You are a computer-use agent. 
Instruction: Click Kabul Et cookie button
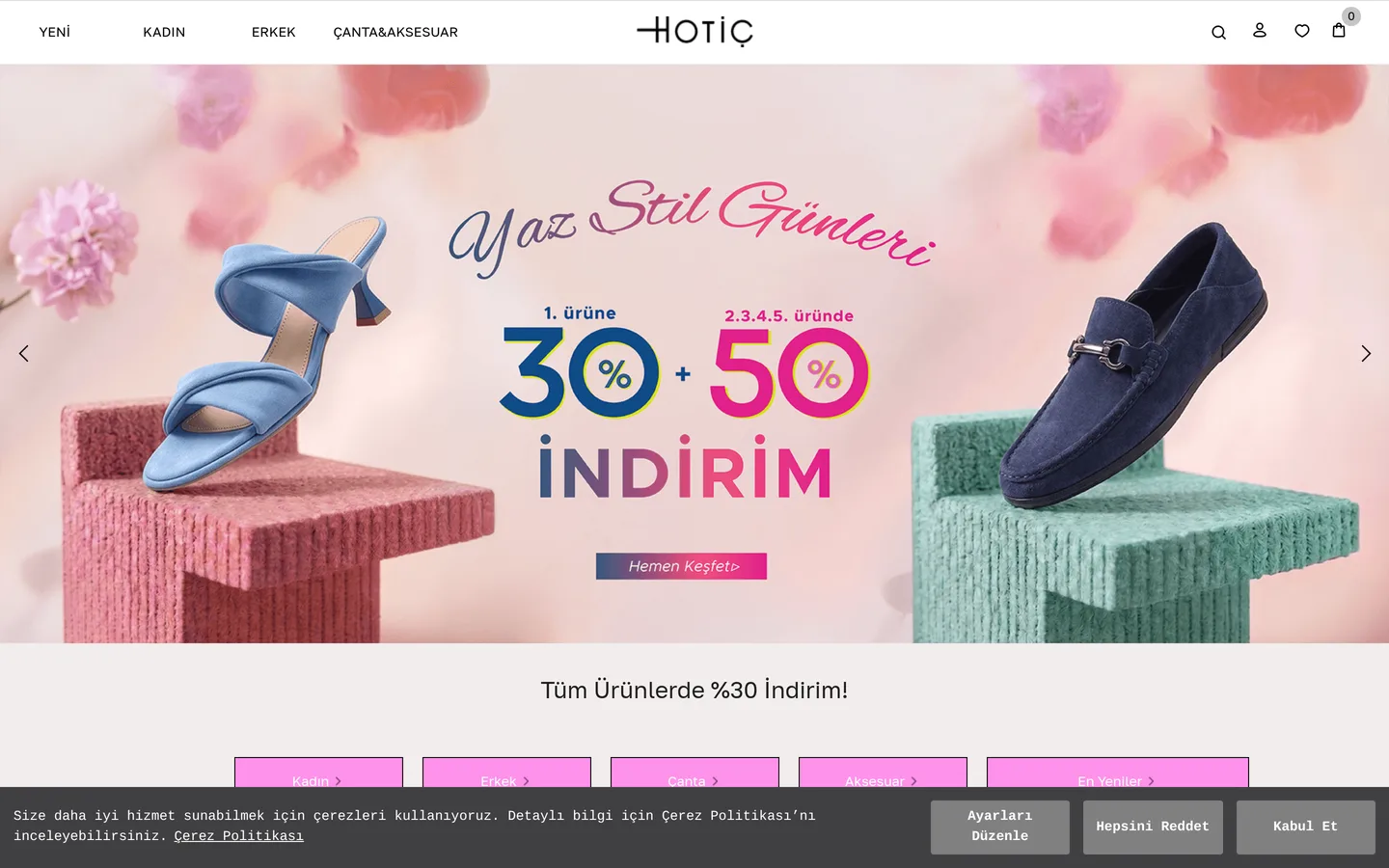[x=1306, y=827]
